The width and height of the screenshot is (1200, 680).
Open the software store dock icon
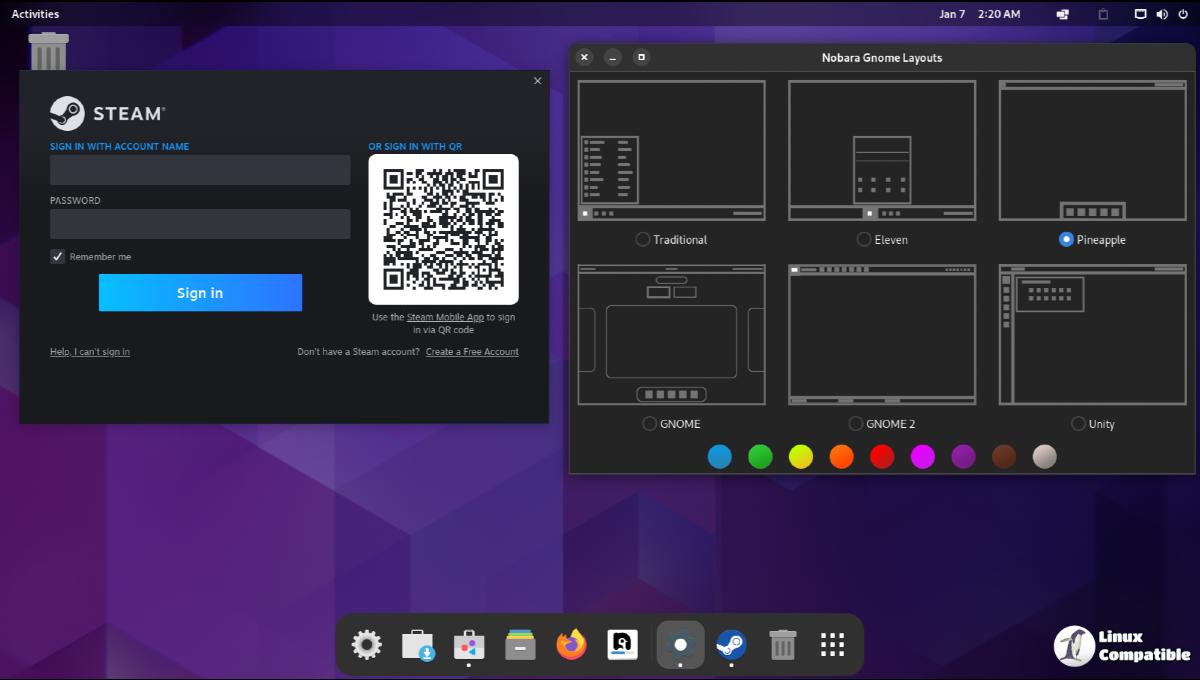pos(469,645)
